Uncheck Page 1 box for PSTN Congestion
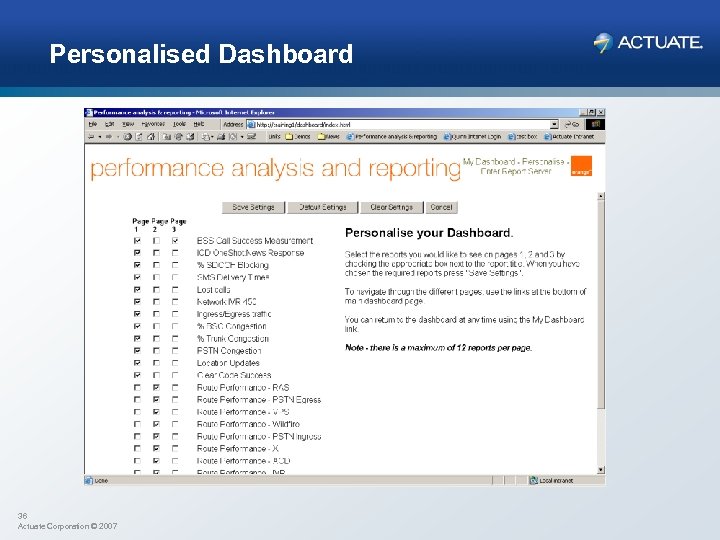The image size is (720, 540). [x=137, y=350]
